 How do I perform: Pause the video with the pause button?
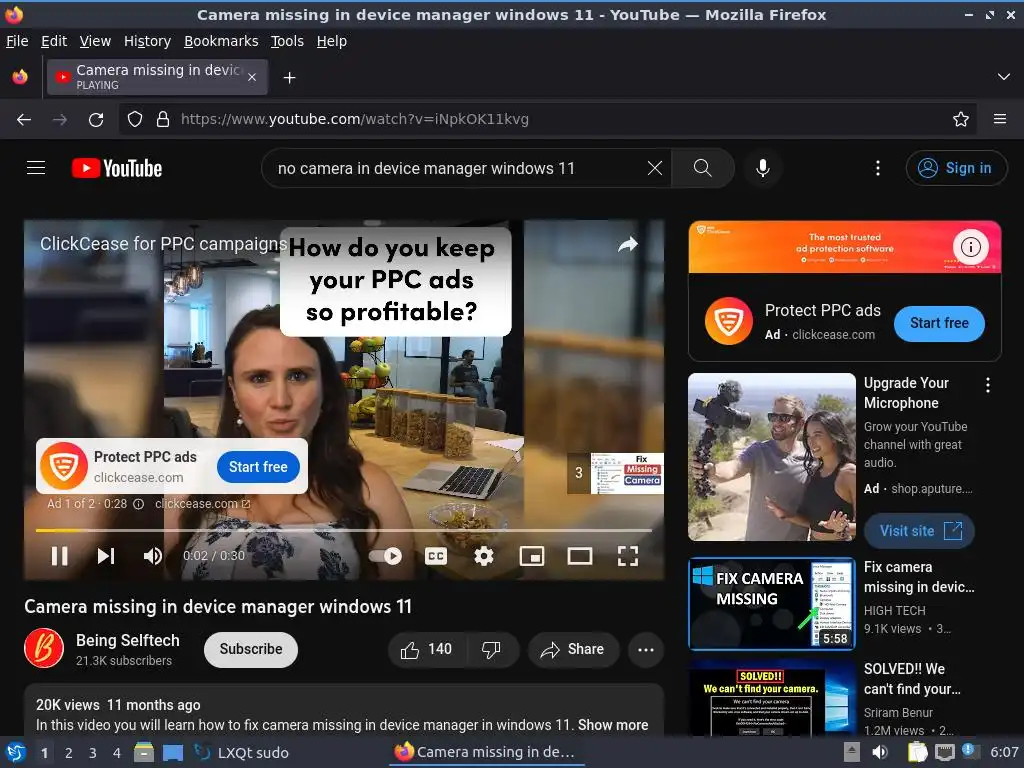(x=59, y=556)
